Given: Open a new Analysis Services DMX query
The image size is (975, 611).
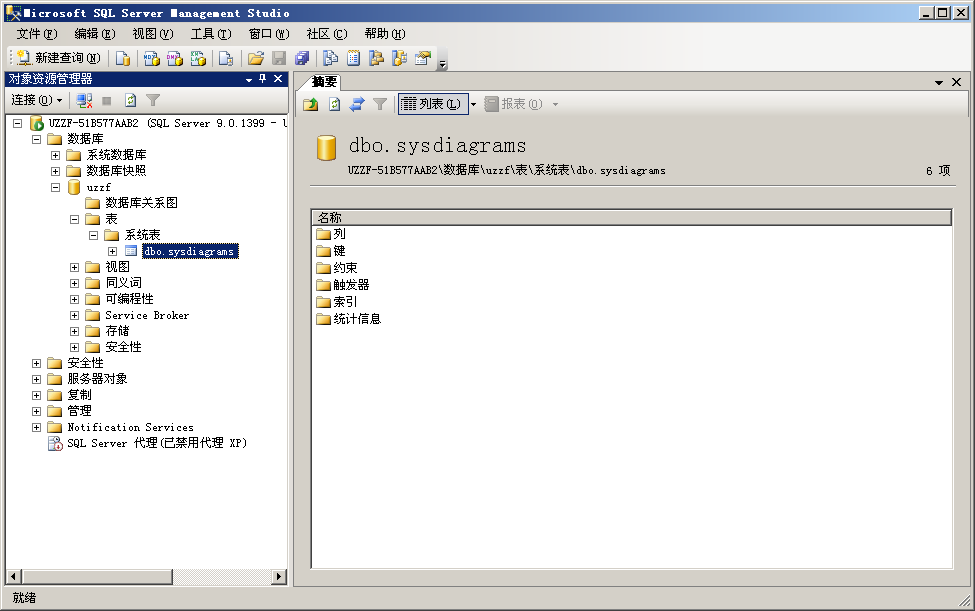Looking at the screenshot, I should [x=175, y=58].
